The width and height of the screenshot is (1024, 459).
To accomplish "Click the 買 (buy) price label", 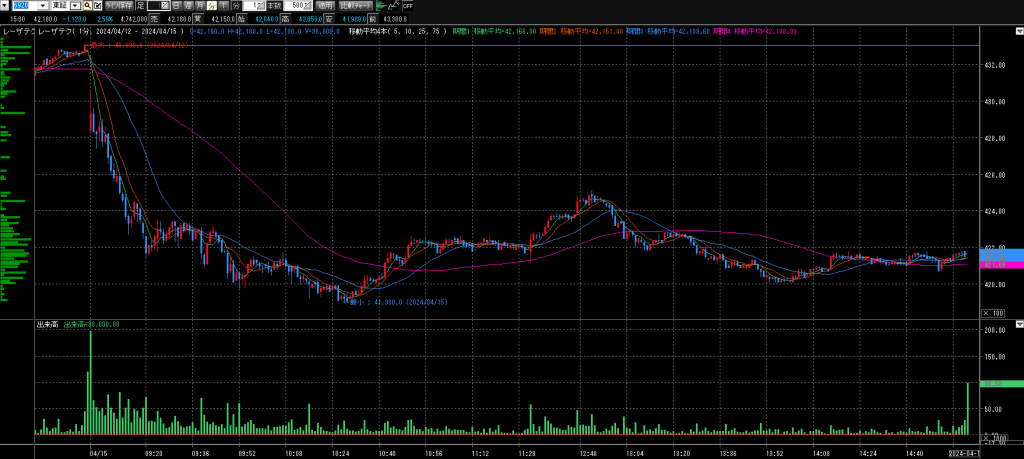I will pyautogui.click(x=198, y=18).
